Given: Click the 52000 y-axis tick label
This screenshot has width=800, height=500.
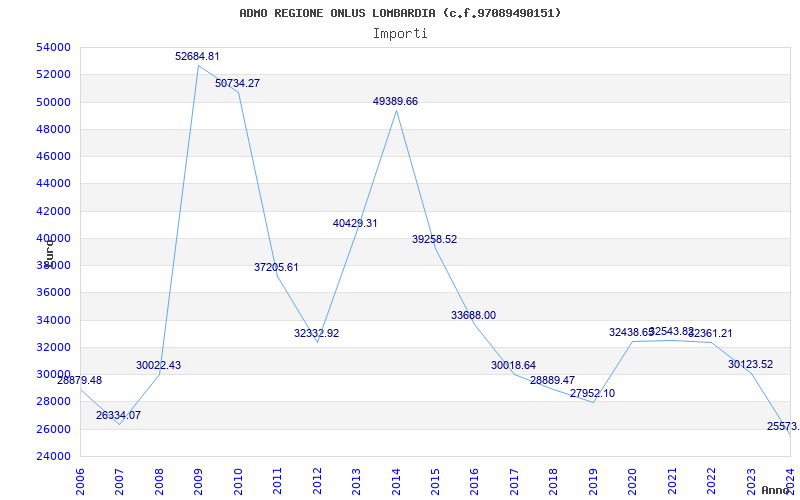Looking at the screenshot, I should tap(53, 74).
